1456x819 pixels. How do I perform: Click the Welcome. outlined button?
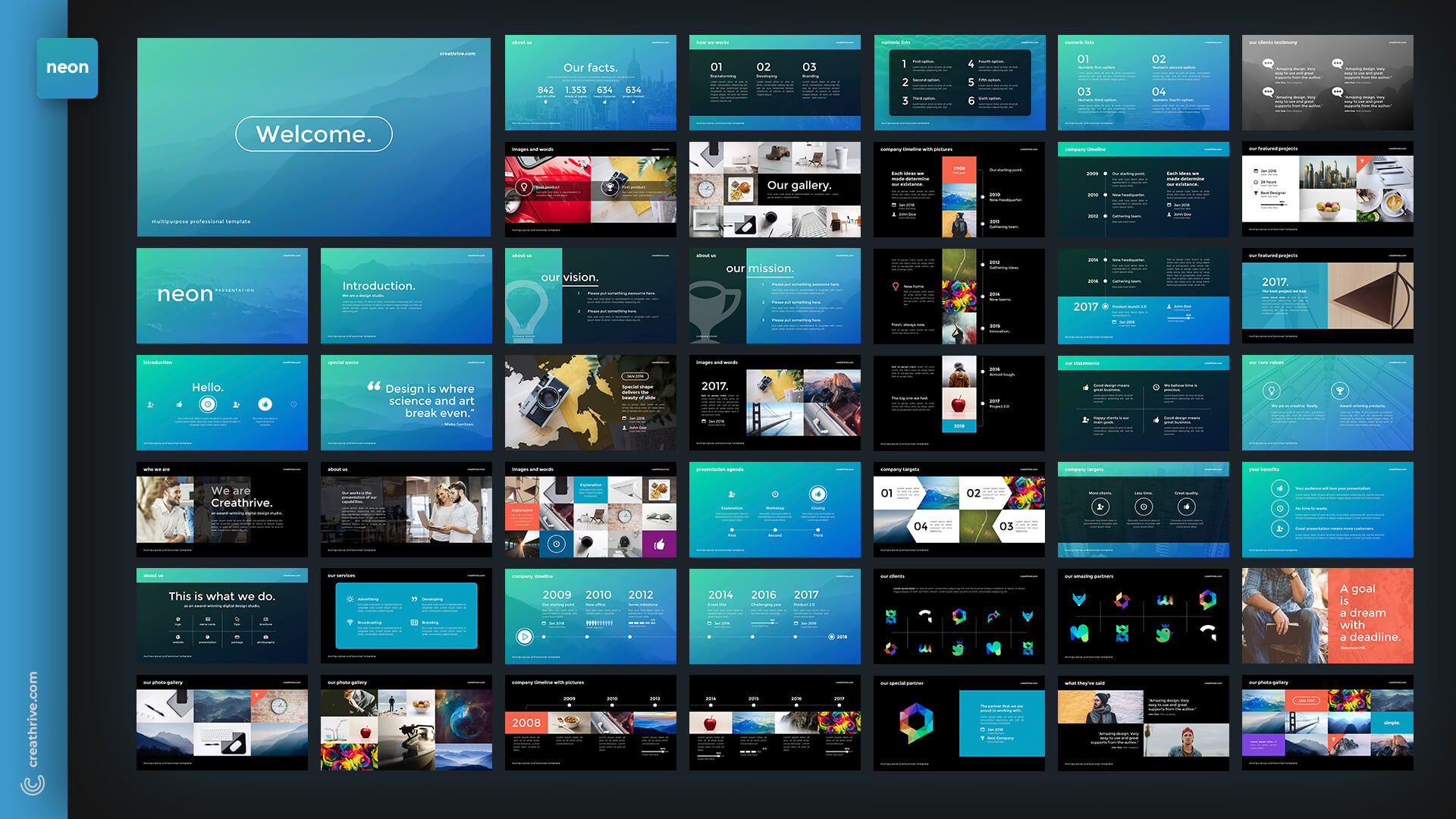314,134
